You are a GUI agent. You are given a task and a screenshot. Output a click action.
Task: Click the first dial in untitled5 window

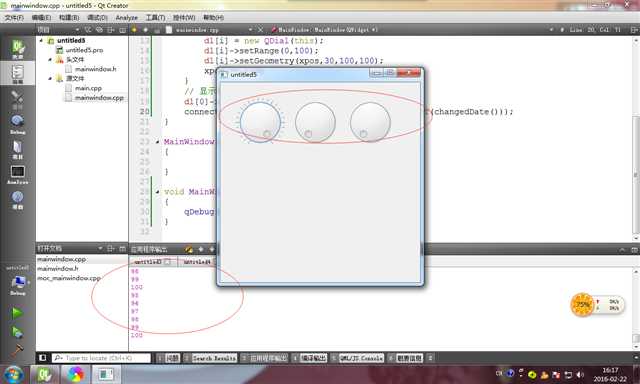(260, 122)
